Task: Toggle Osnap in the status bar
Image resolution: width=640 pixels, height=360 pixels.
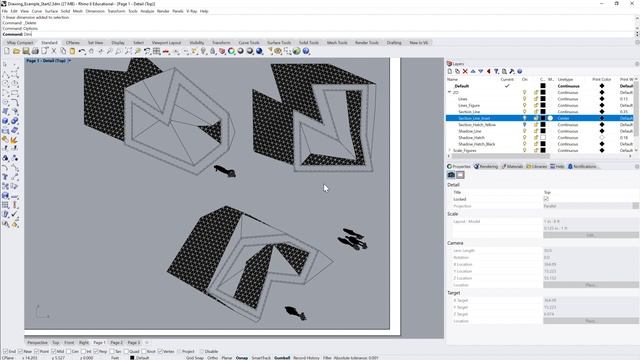Action: click(x=242, y=358)
